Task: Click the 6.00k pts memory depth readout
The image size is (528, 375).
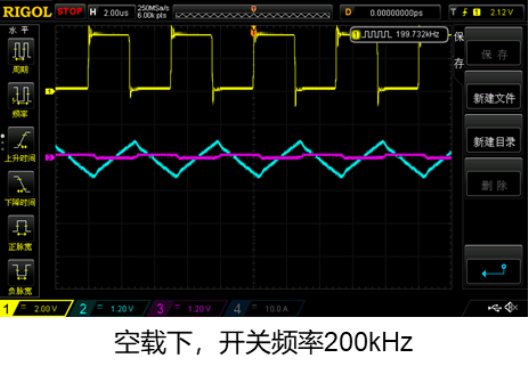Action: 152,15
